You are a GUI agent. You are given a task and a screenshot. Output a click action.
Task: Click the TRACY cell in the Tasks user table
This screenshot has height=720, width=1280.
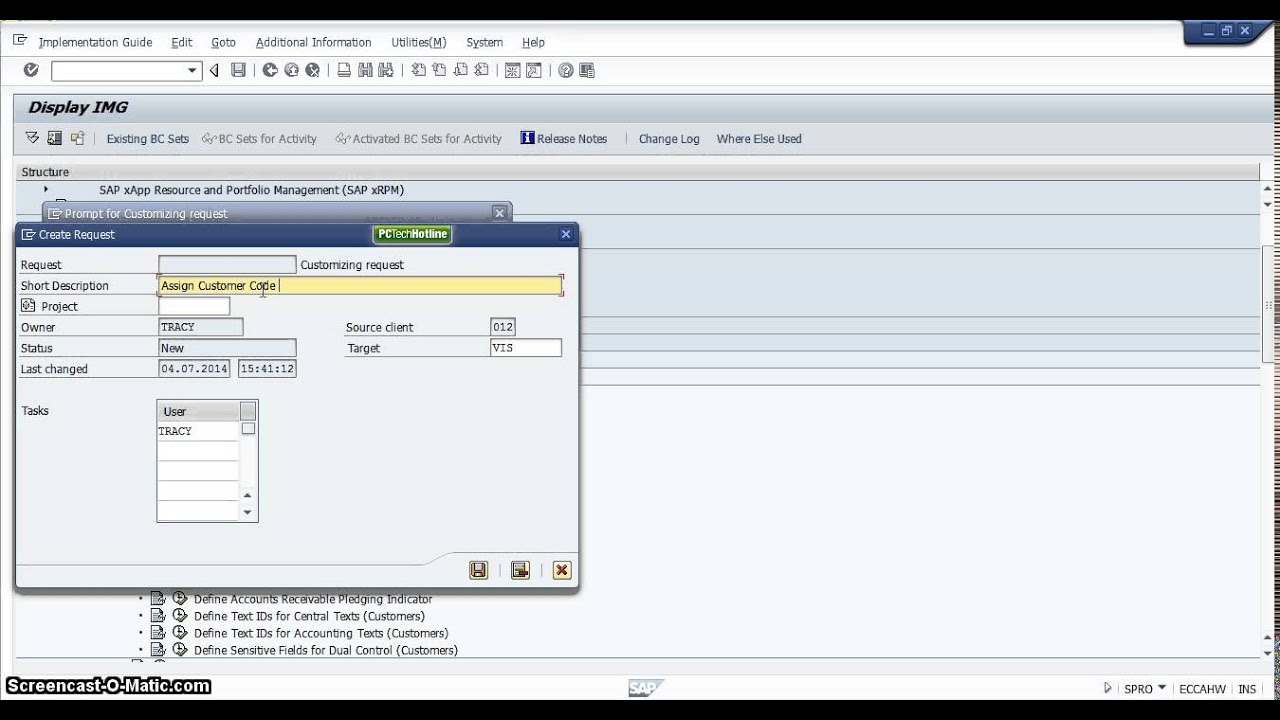click(x=198, y=431)
